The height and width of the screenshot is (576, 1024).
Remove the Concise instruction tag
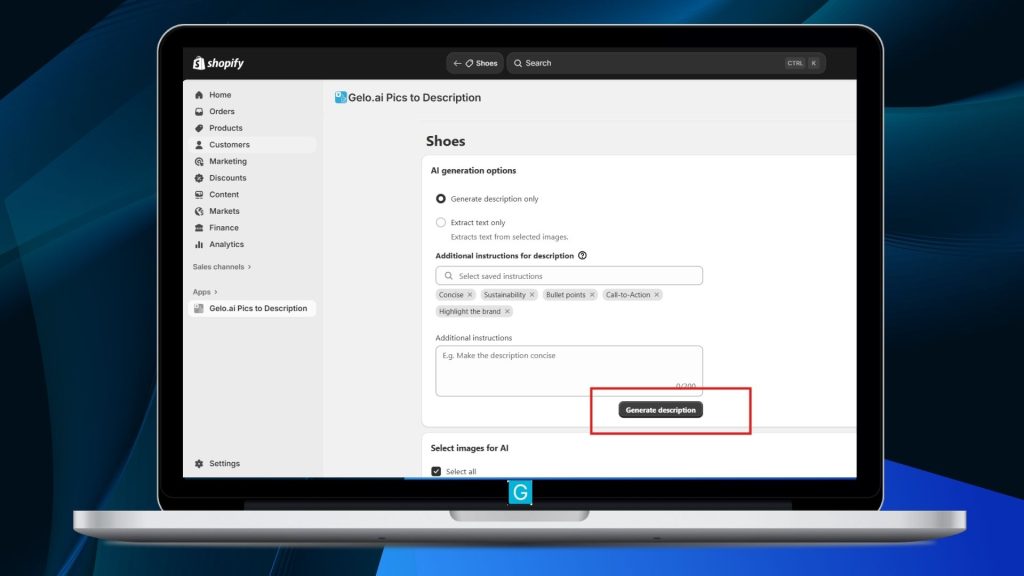point(470,295)
